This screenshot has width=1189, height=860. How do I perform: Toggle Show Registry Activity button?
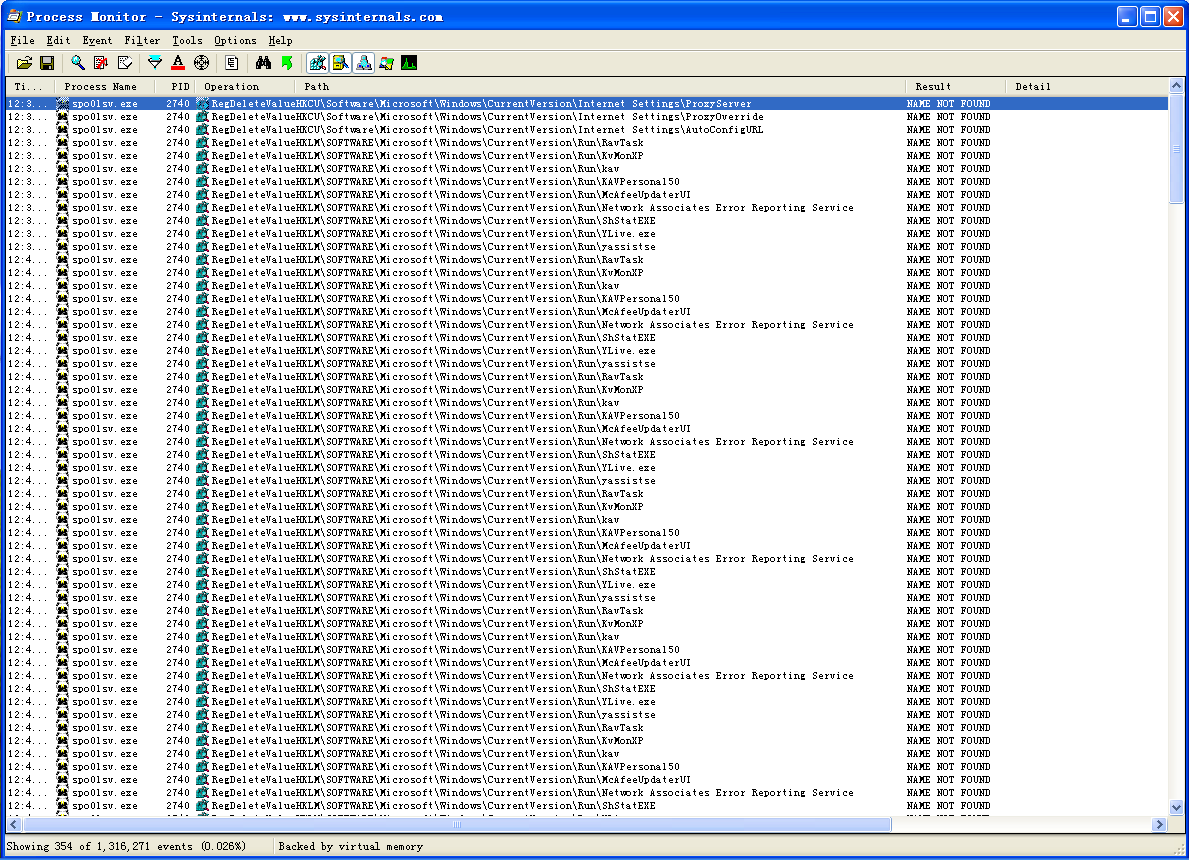[x=318, y=63]
